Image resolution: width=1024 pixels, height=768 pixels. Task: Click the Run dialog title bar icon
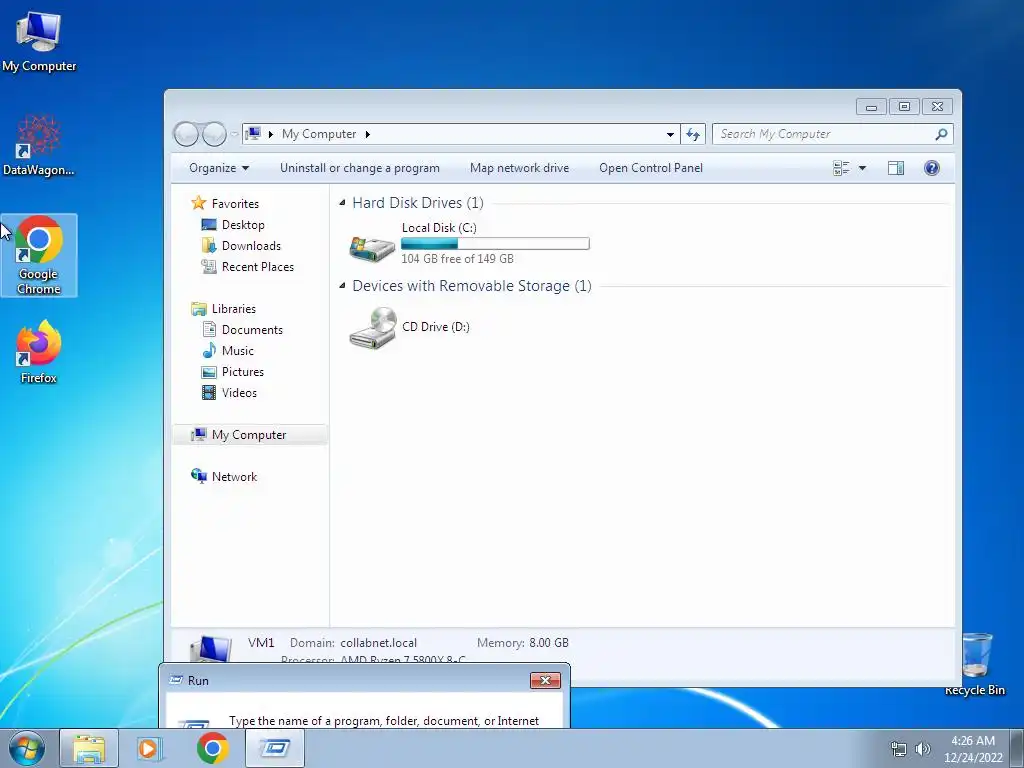[x=176, y=680]
